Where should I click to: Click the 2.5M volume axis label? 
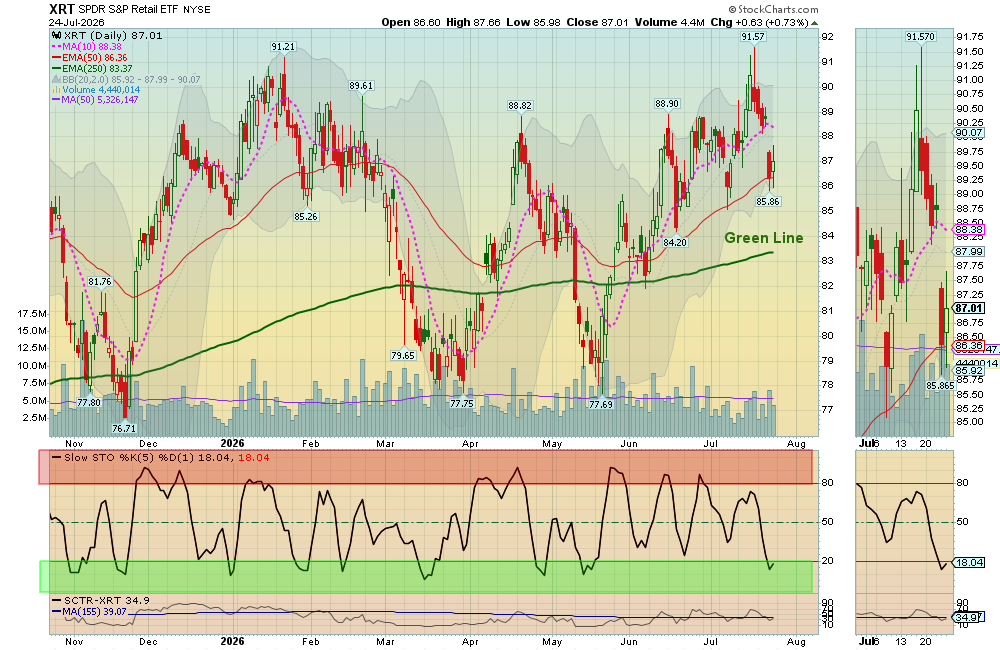35,418
